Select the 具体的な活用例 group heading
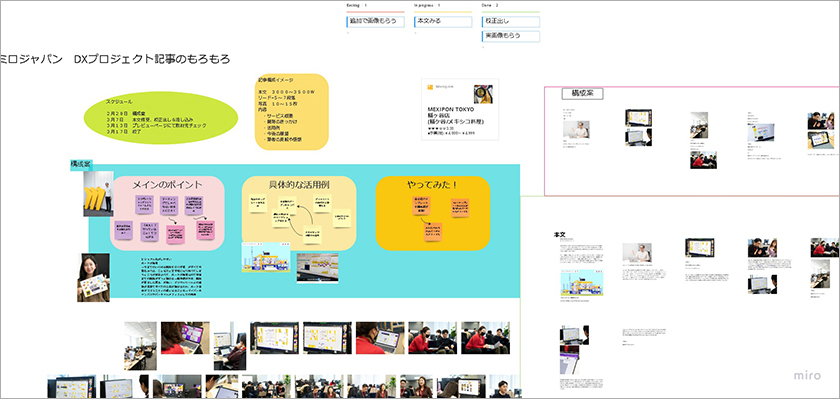This screenshot has width=840, height=399. click(299, 185)
